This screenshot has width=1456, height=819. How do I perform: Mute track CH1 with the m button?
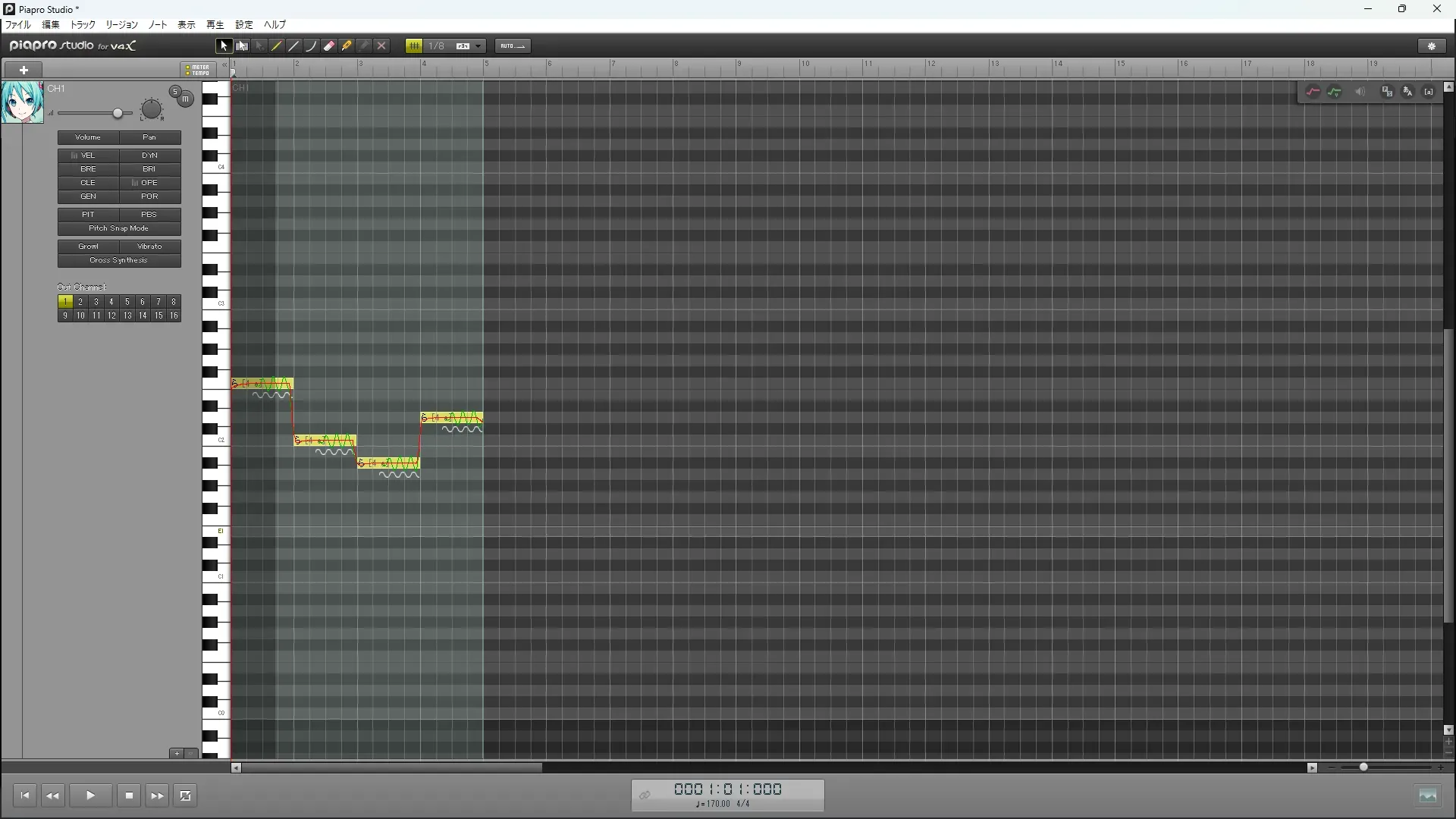point(185,99)
